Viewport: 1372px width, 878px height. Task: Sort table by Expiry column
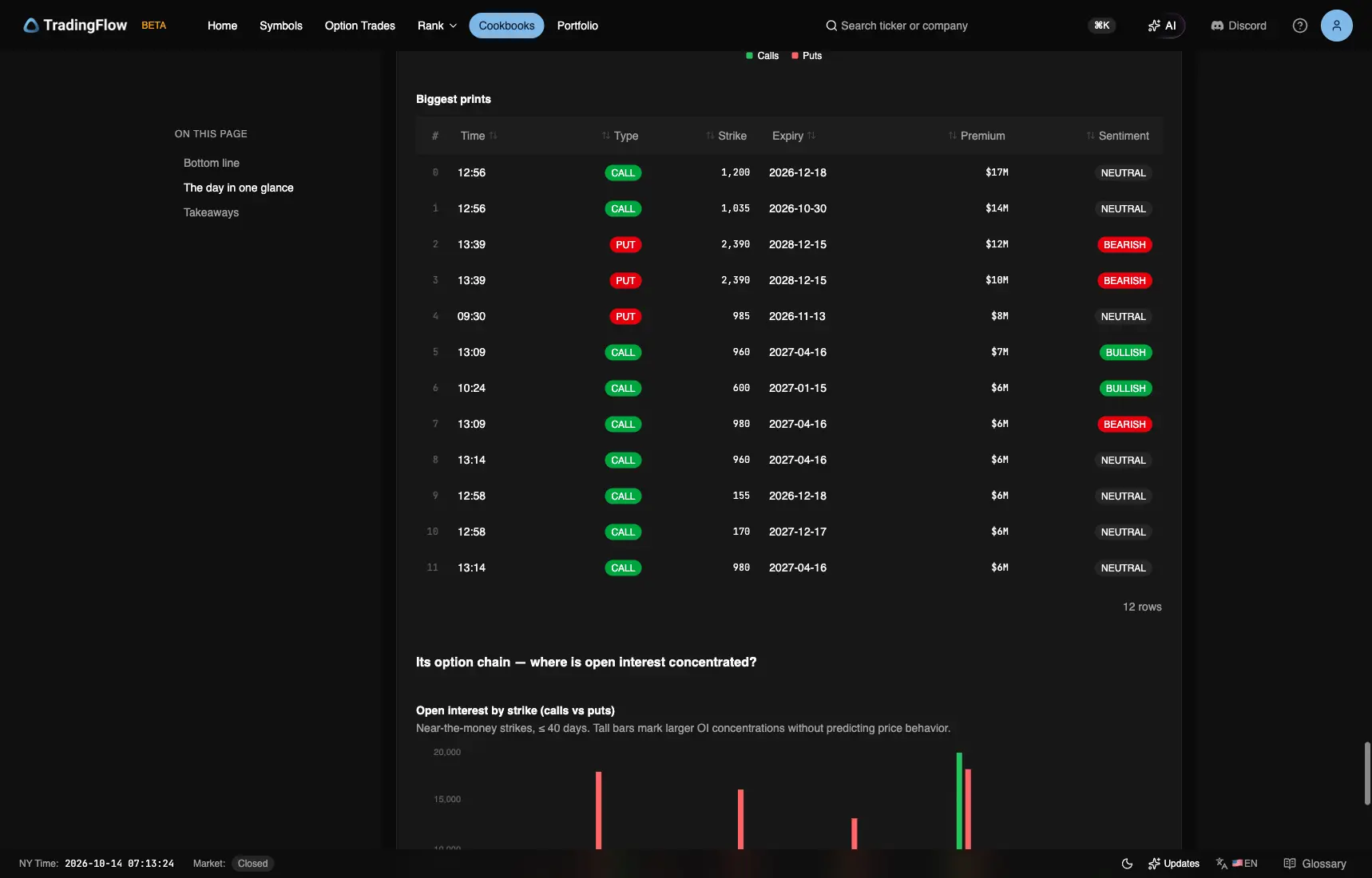click(x=794, y=136)
